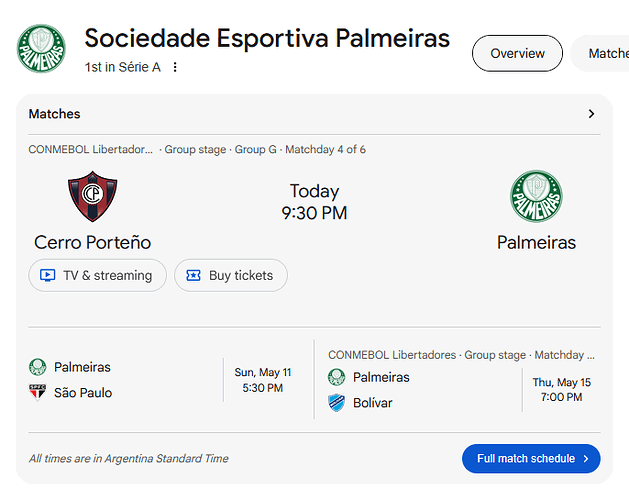629x500 pixels.
Task: Click the Bolívar club crest
Action: click(x=336, y=402)
